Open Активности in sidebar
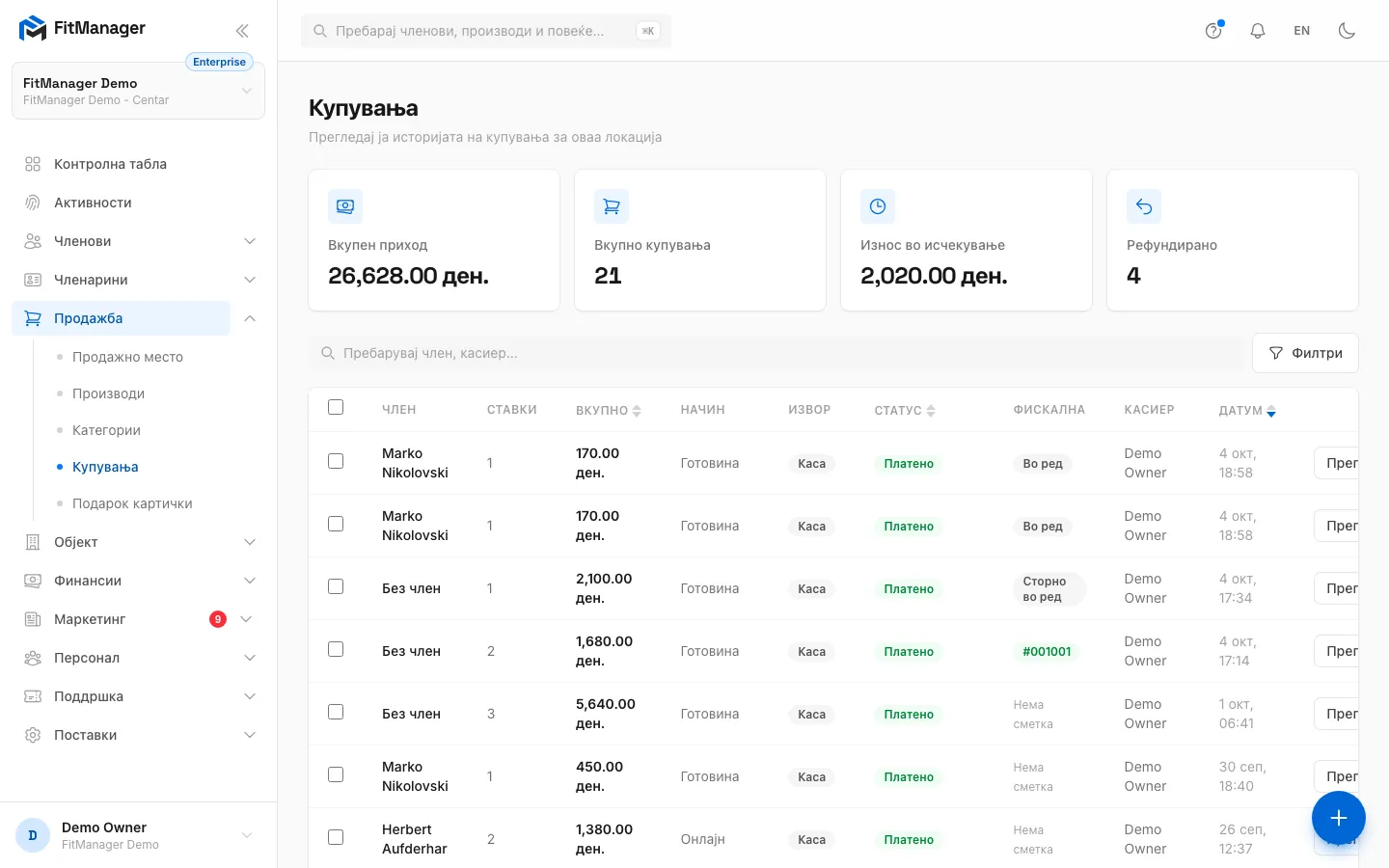1389x868 pixels. 138,203
